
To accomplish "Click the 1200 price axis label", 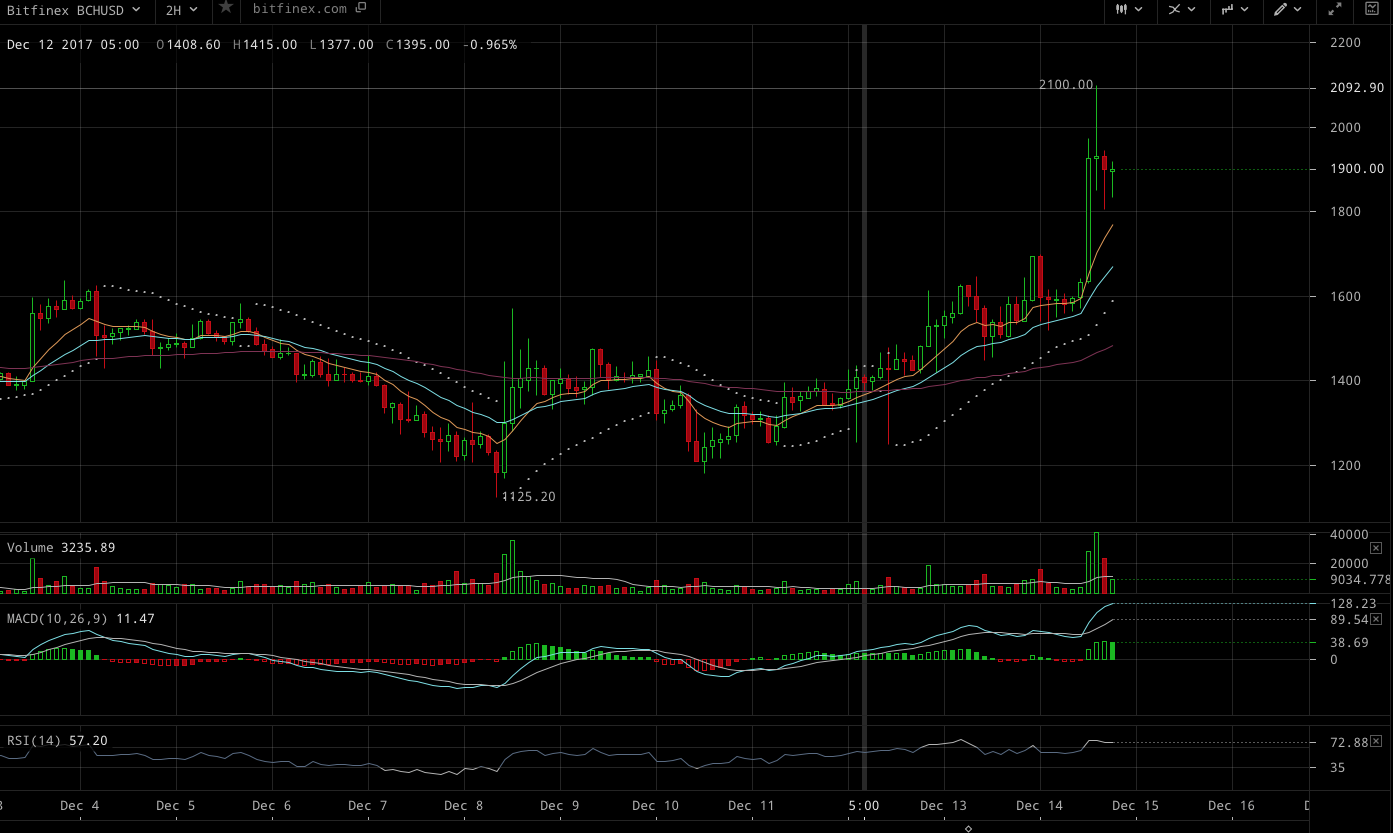I will pos(1346,465).
